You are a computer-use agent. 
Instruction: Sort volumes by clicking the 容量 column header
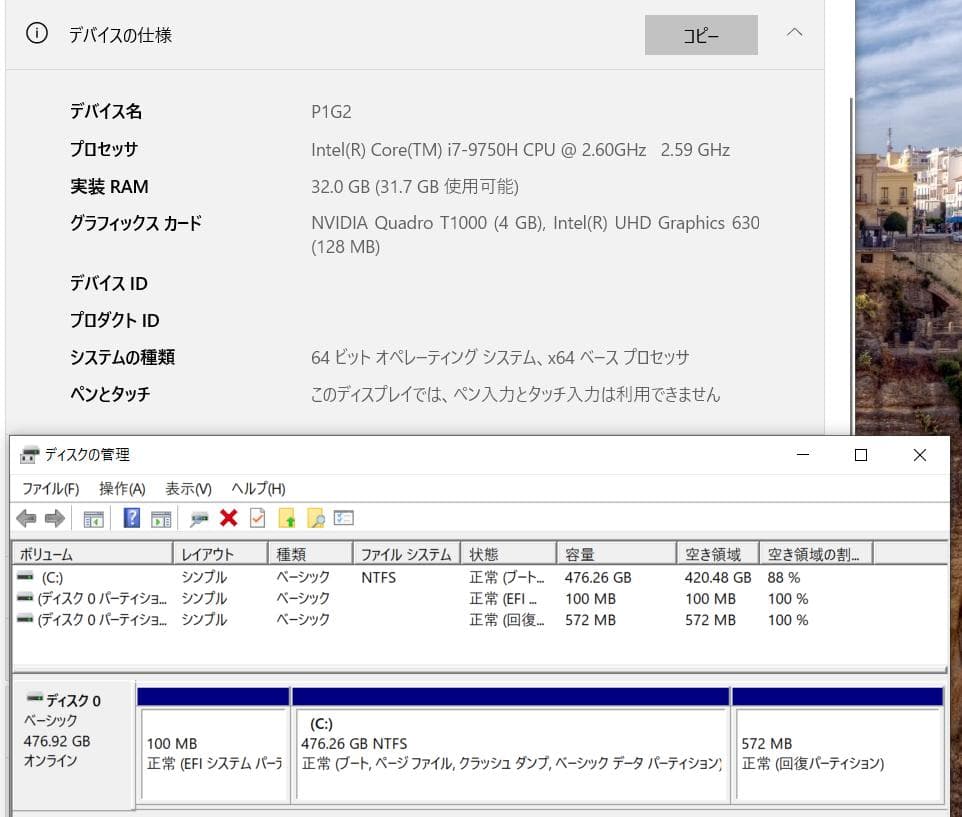click(590, 553)
